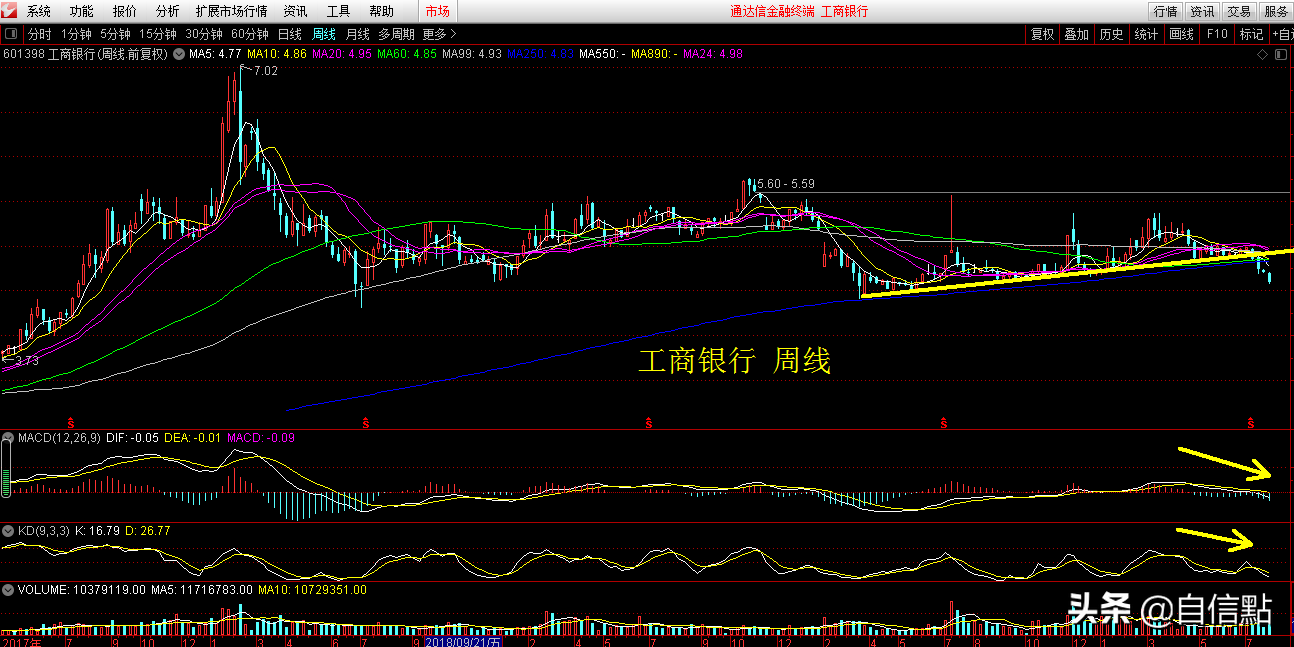Select the red 市场 tab
The height and width of the screenshot is (647, 1294).
click(x=438, y=11)
